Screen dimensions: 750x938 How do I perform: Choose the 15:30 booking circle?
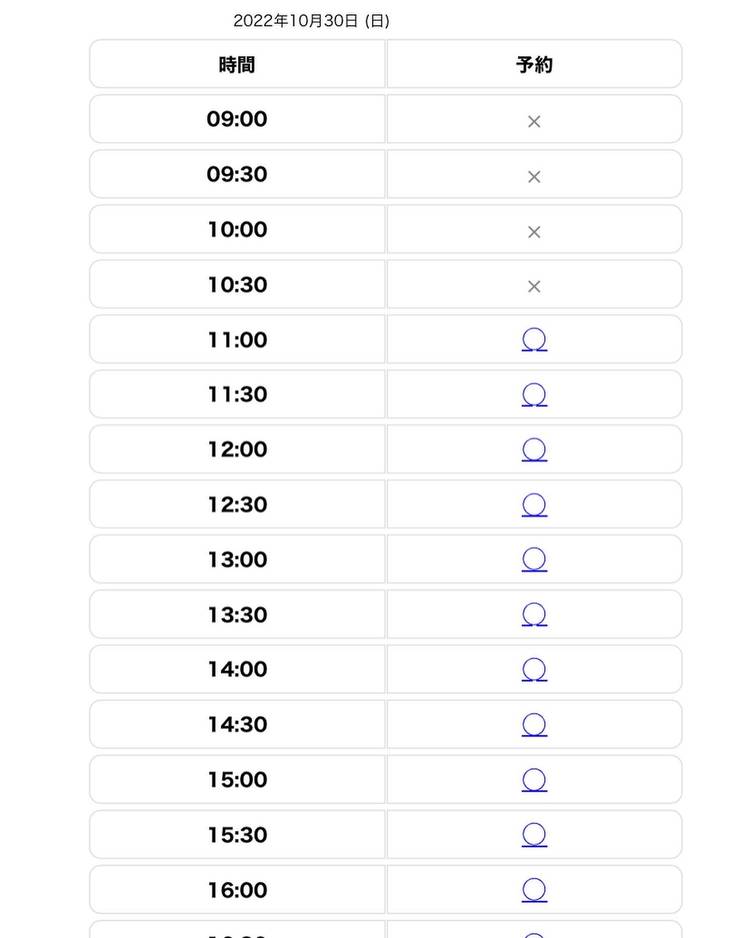pyautogui.click(x=534, y=835)
